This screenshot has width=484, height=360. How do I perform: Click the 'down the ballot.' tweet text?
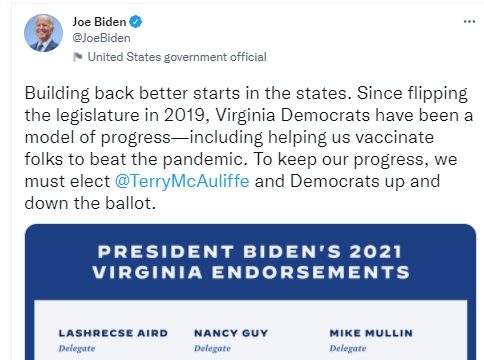tap(90, 203)
